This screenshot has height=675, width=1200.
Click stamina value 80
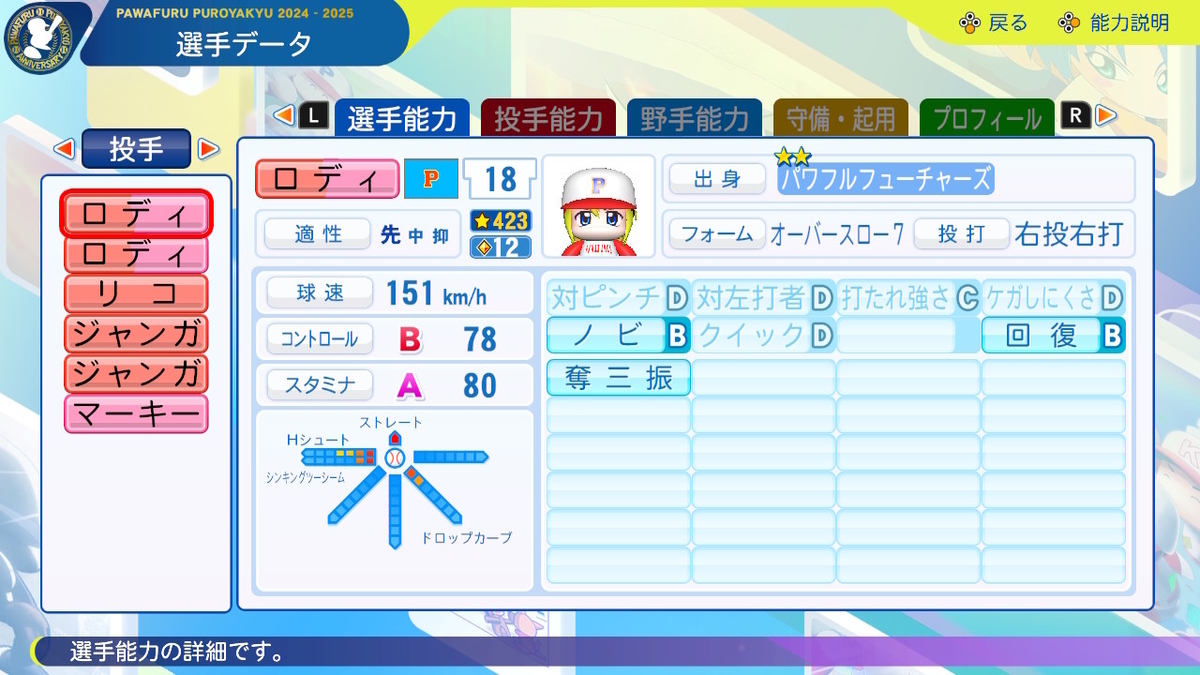point(480,385)
